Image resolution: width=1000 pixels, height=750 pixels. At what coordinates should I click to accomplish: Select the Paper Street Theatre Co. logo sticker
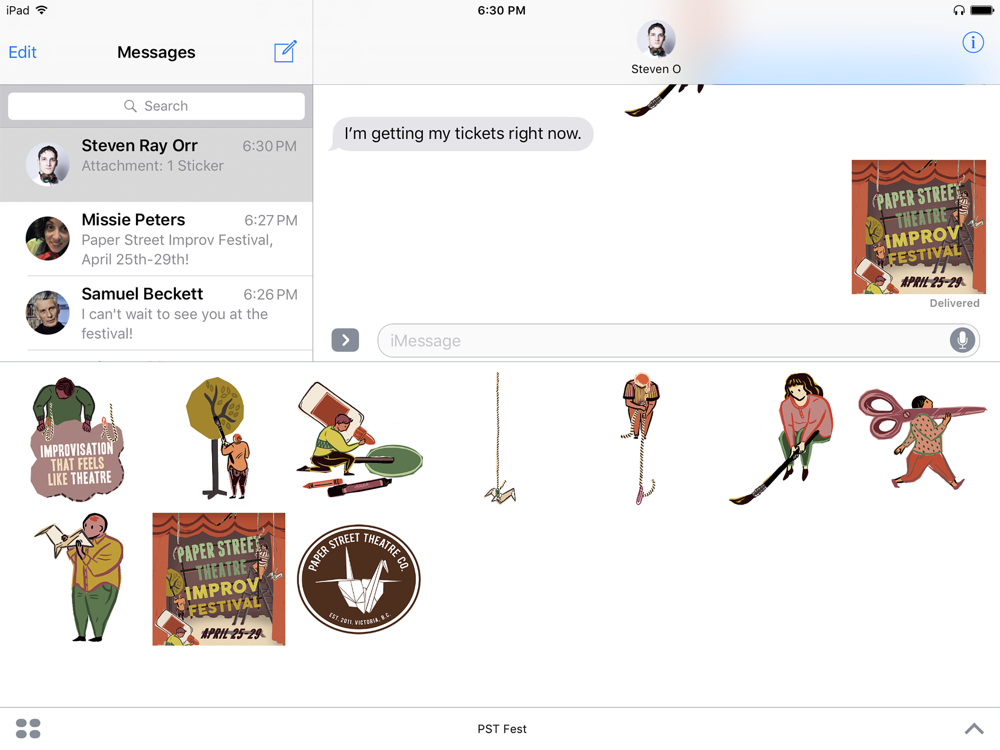[x=359, y=579]
